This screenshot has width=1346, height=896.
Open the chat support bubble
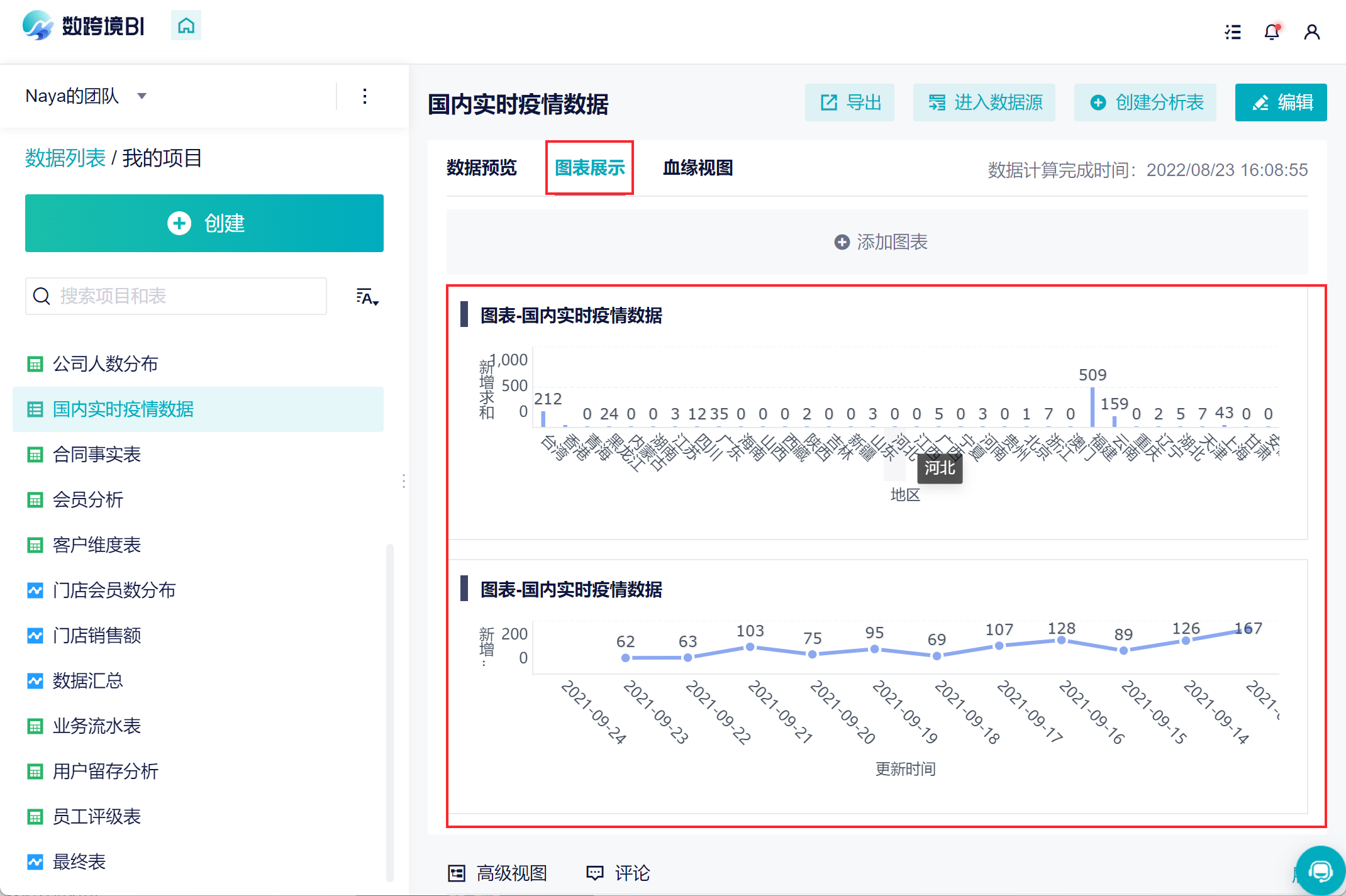click(x=1320, y=871)
